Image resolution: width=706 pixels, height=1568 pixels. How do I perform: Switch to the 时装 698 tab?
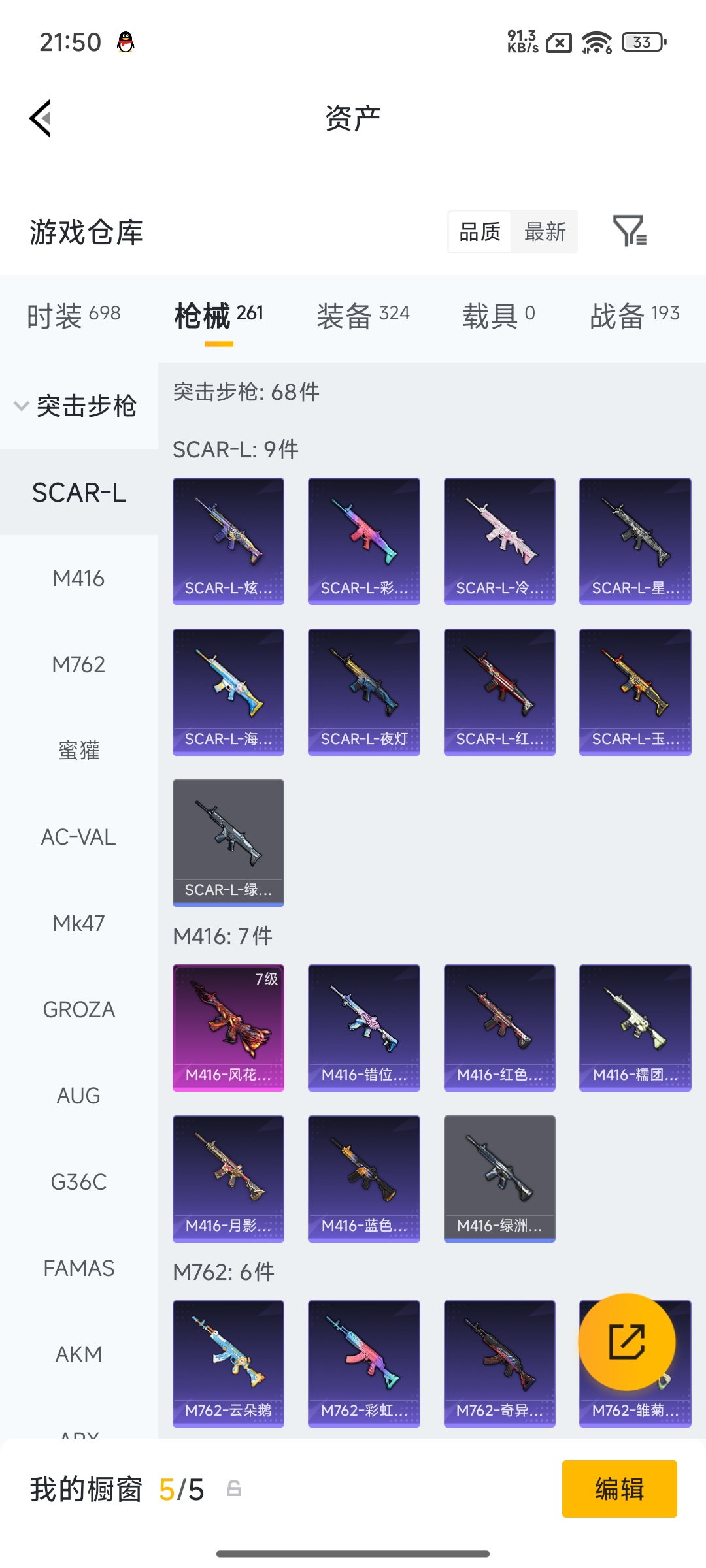click(74, 316)
